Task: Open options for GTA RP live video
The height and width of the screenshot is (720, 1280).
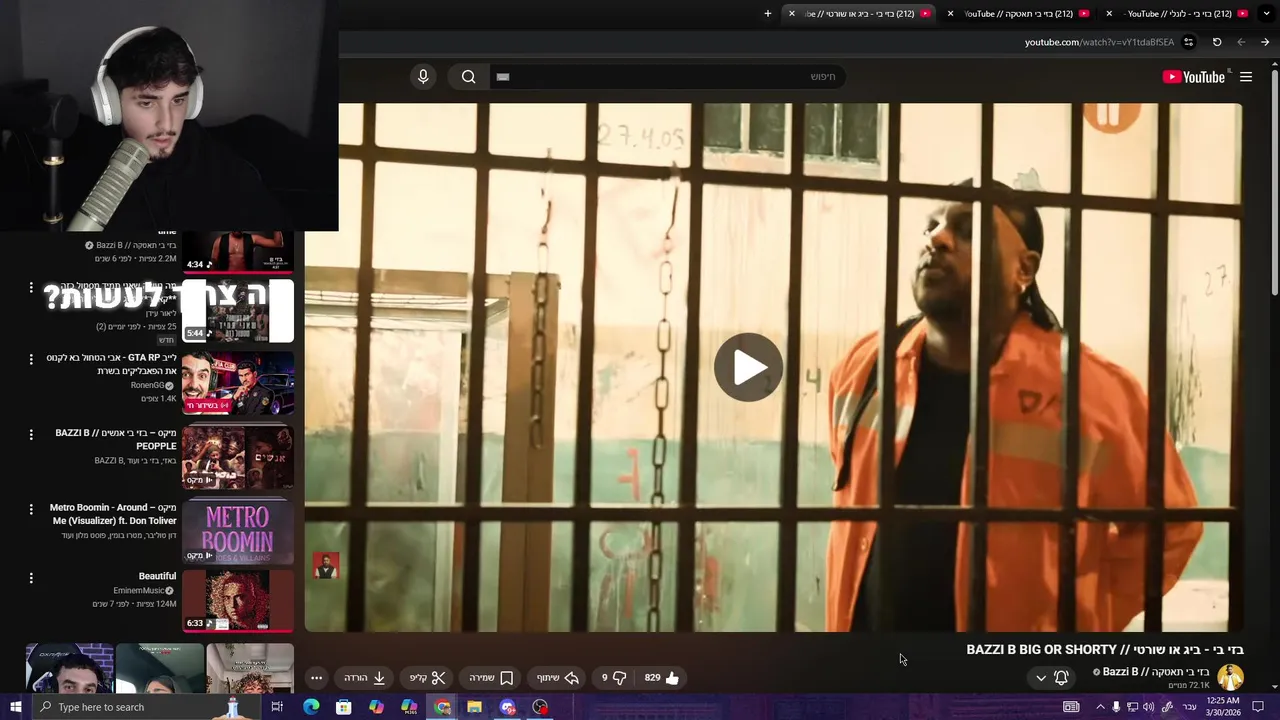Action: (31, 360)
